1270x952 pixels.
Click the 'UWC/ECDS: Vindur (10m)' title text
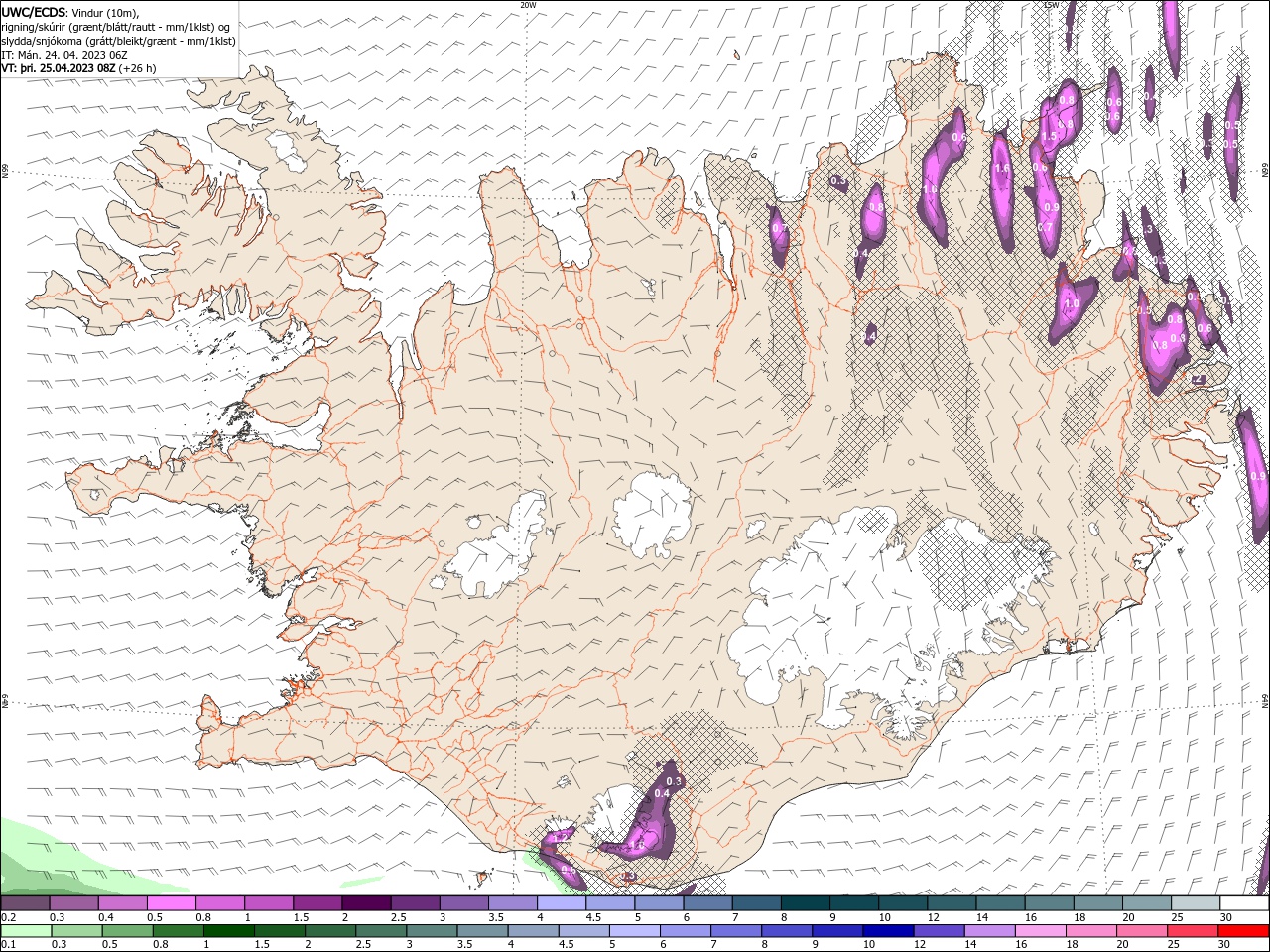pos(70,12)
